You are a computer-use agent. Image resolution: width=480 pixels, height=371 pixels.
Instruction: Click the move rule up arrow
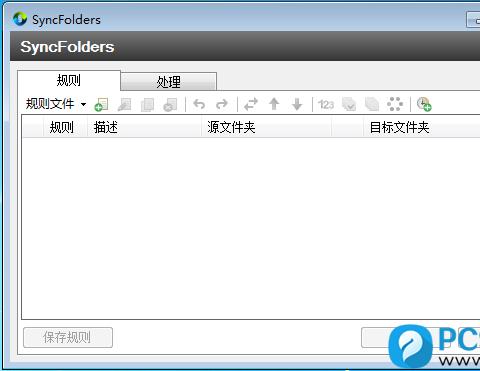pyautogui.click(x=274, y=104)
